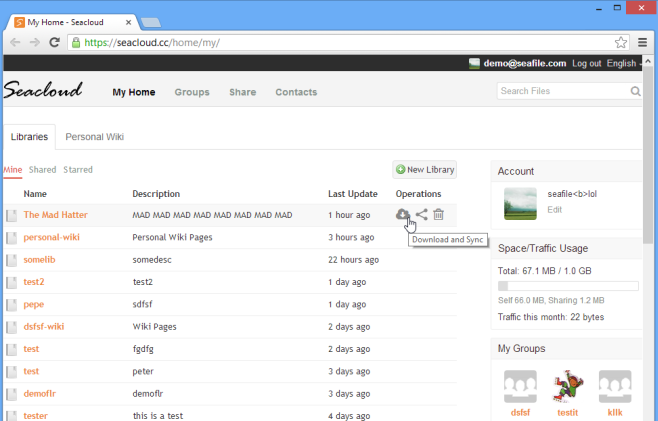This screenshot has width=658, height=421.
Task: Click the "22 hours ago" cell
Action: click(x=353, y=260)
